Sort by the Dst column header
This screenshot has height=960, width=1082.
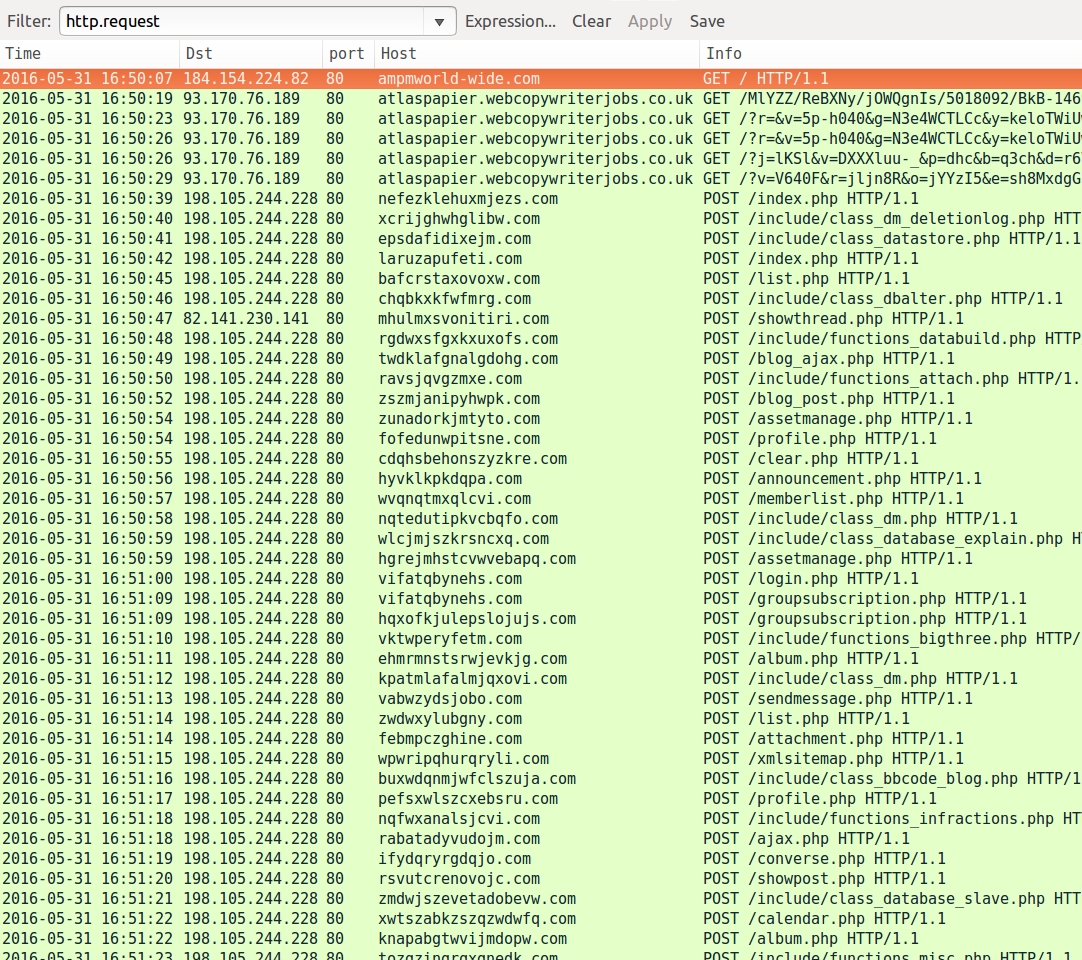(250, 53)
